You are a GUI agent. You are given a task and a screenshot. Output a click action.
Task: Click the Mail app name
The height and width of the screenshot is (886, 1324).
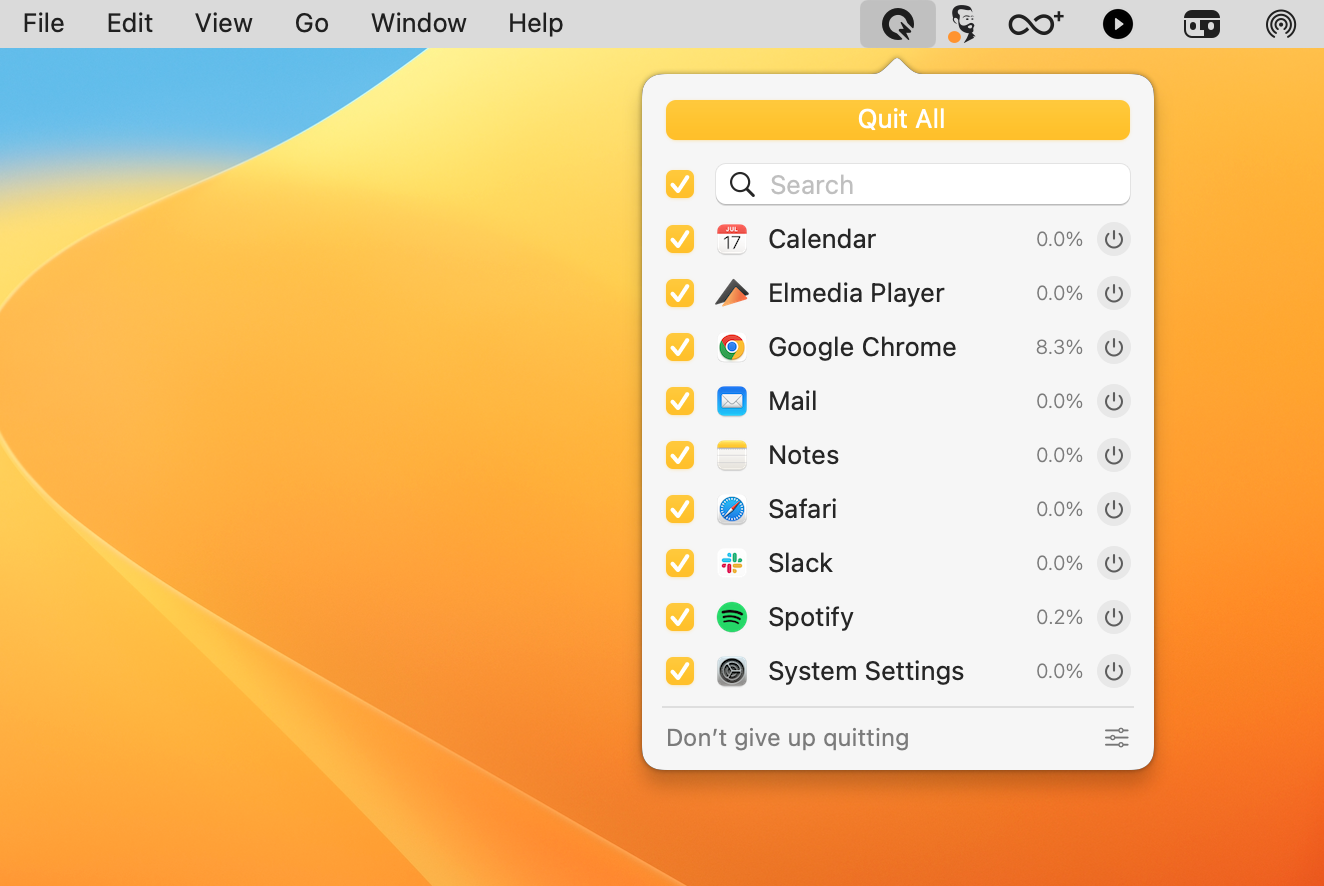(793, 401)
